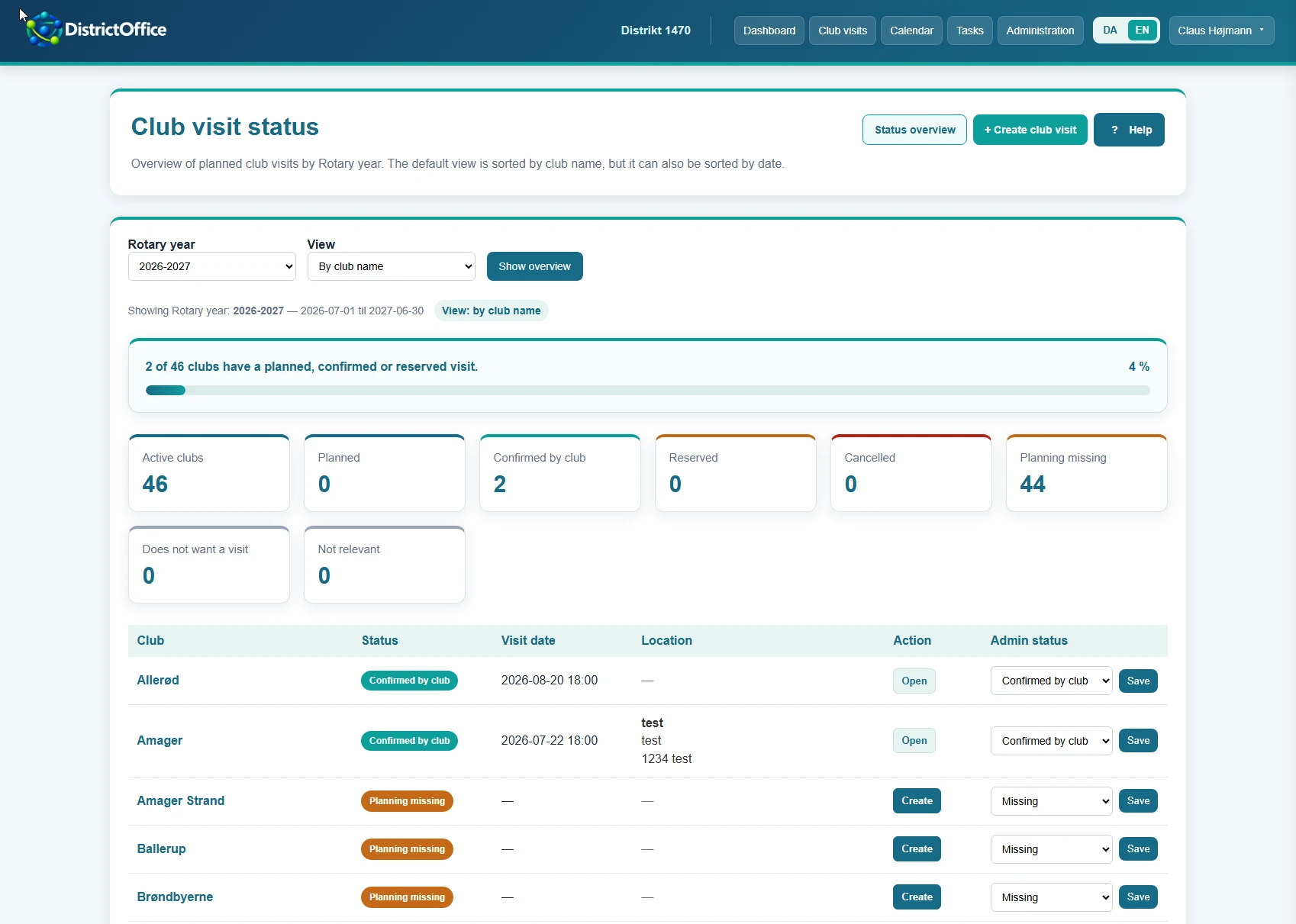Click the Visit date column header
This screenshot has height=924, width=1296.
(527, 640)
